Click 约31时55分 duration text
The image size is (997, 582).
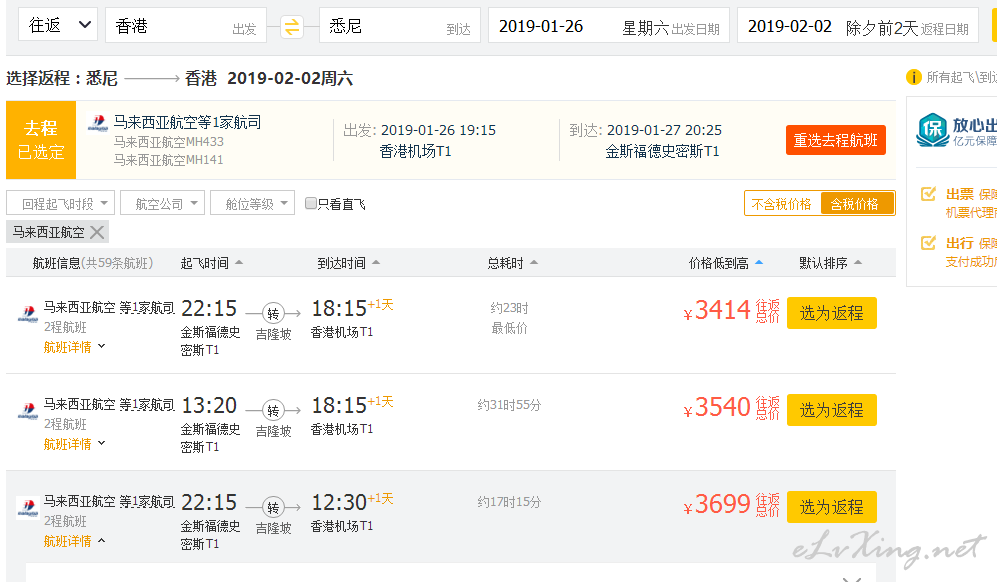click(x=509, y=405)
